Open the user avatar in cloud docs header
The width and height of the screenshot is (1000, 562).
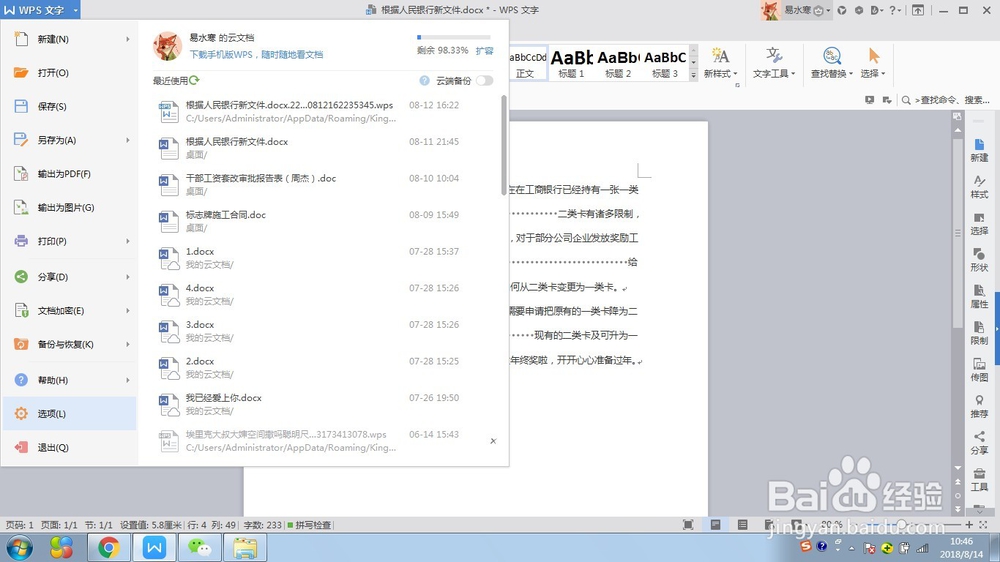(168, 46)
